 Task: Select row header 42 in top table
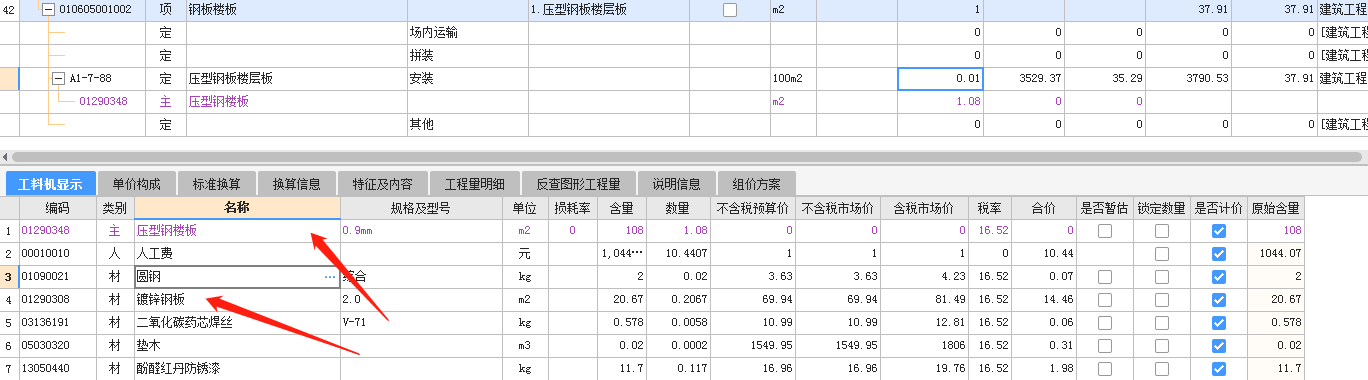tap(9, 10)
